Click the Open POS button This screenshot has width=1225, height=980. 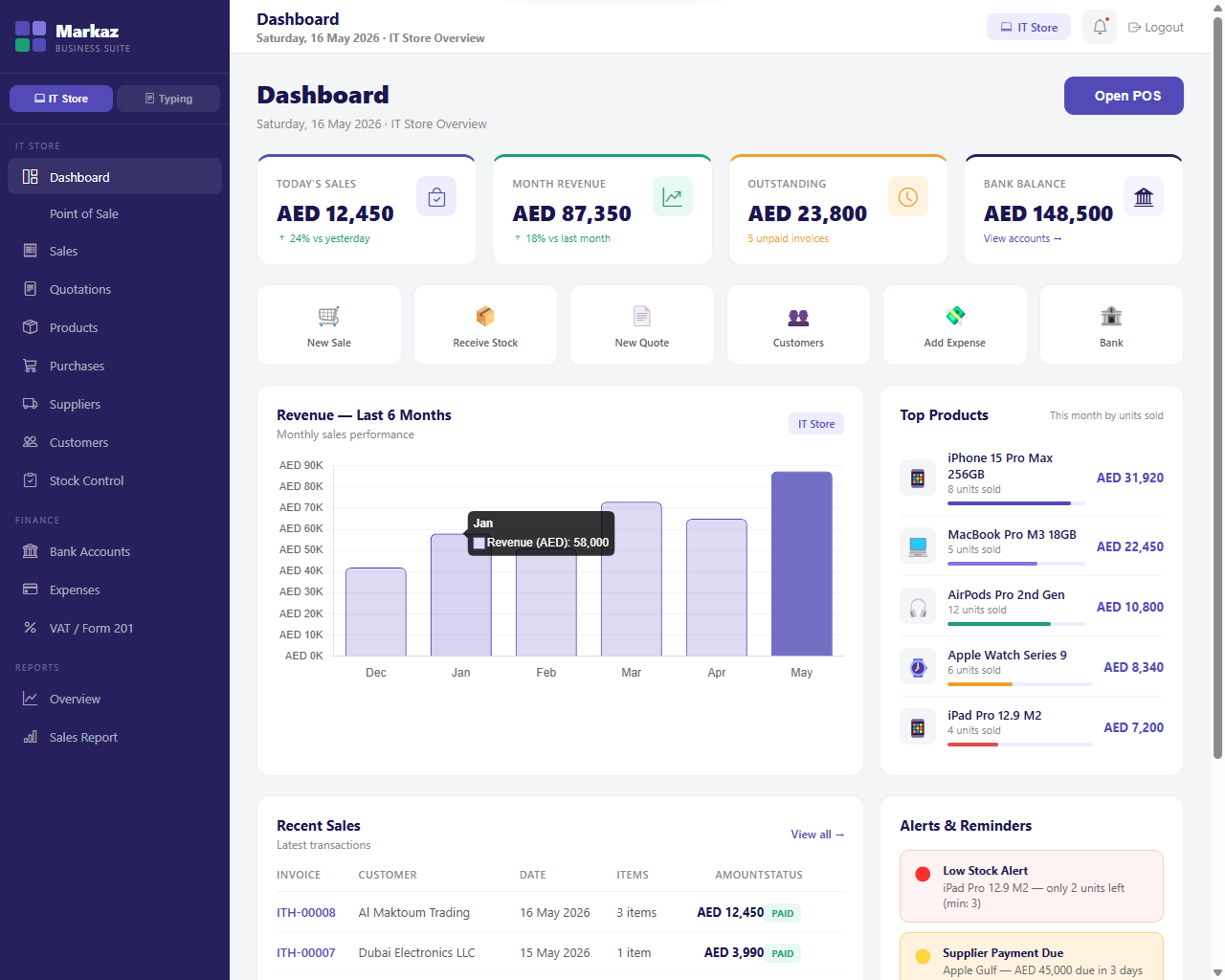point(1124,96)
